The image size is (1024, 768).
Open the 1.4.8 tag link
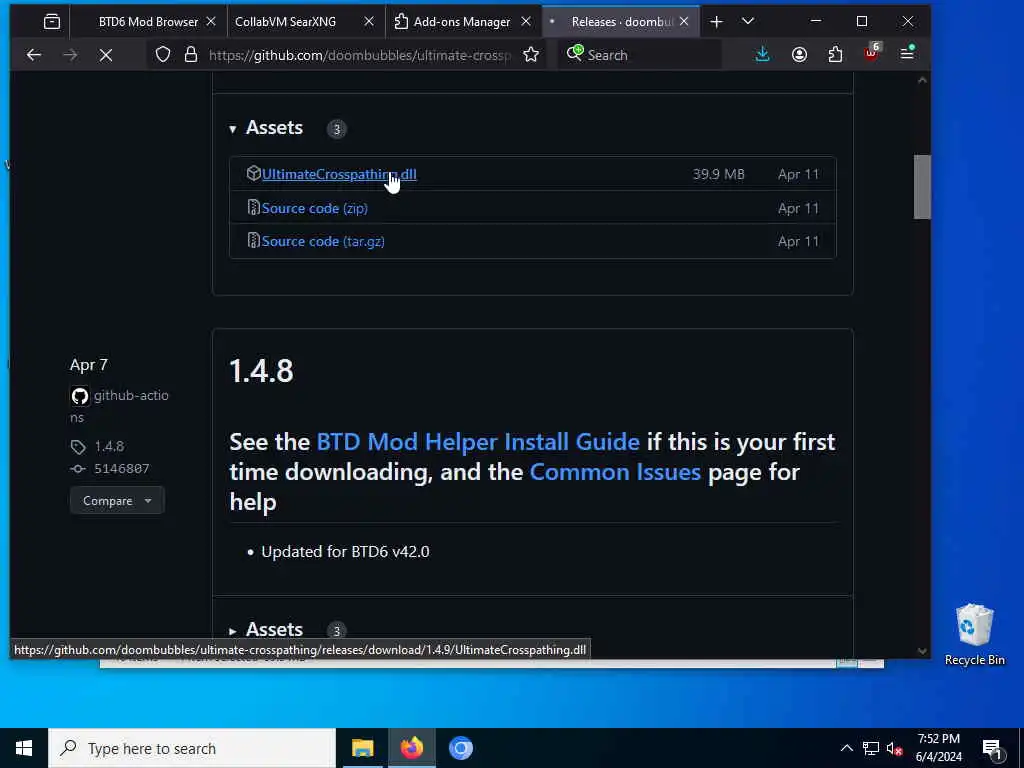(x=109, y=447)
